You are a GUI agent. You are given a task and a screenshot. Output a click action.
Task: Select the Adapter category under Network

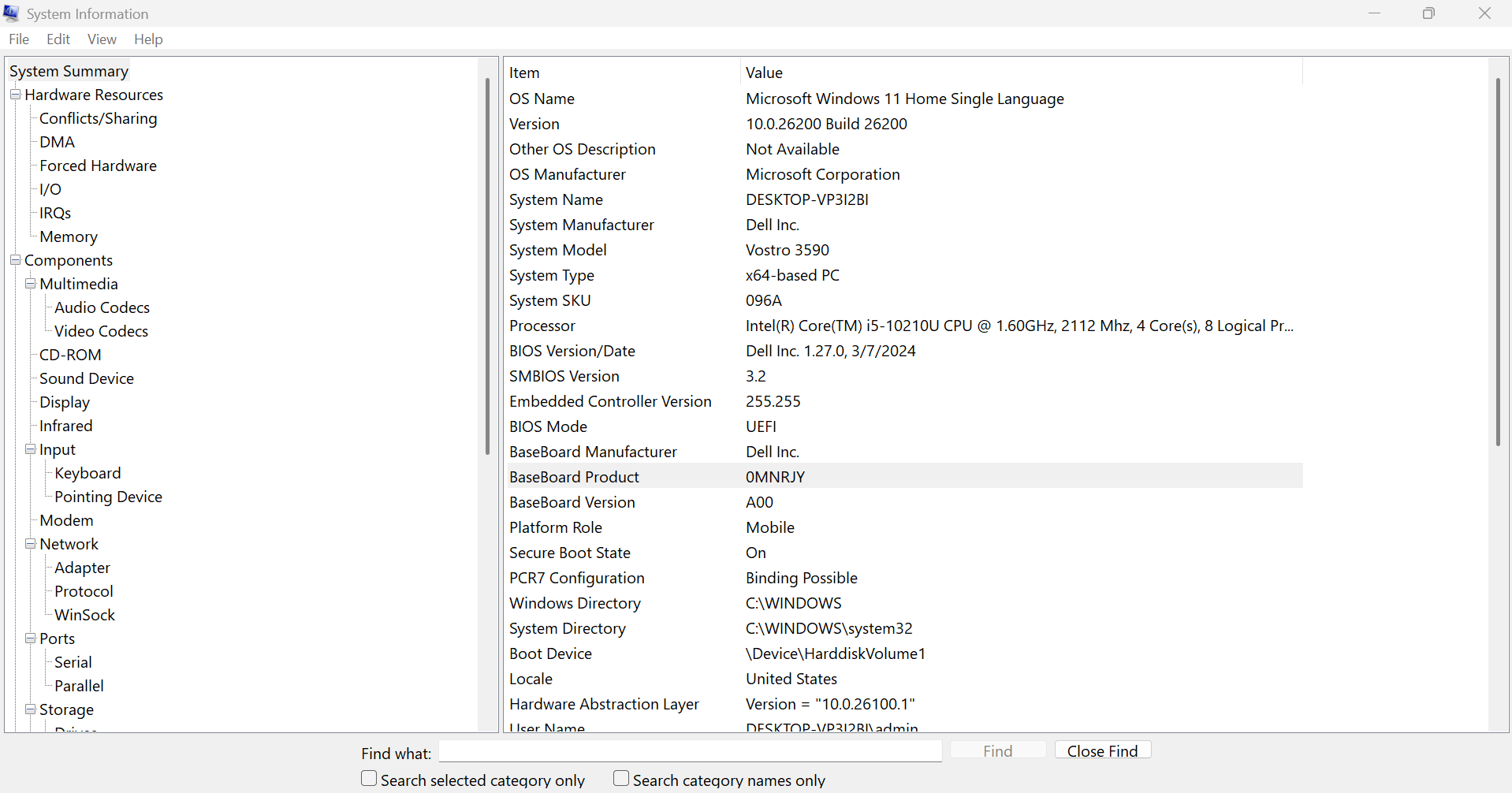[83, 568]
